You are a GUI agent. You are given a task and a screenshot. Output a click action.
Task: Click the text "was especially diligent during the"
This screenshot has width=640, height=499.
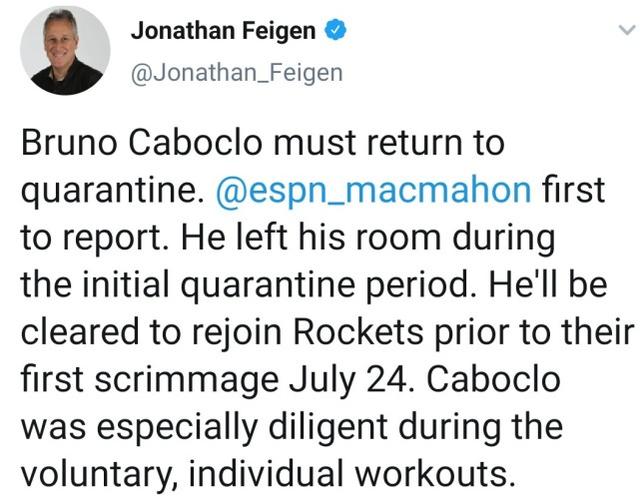pos(292,427)
